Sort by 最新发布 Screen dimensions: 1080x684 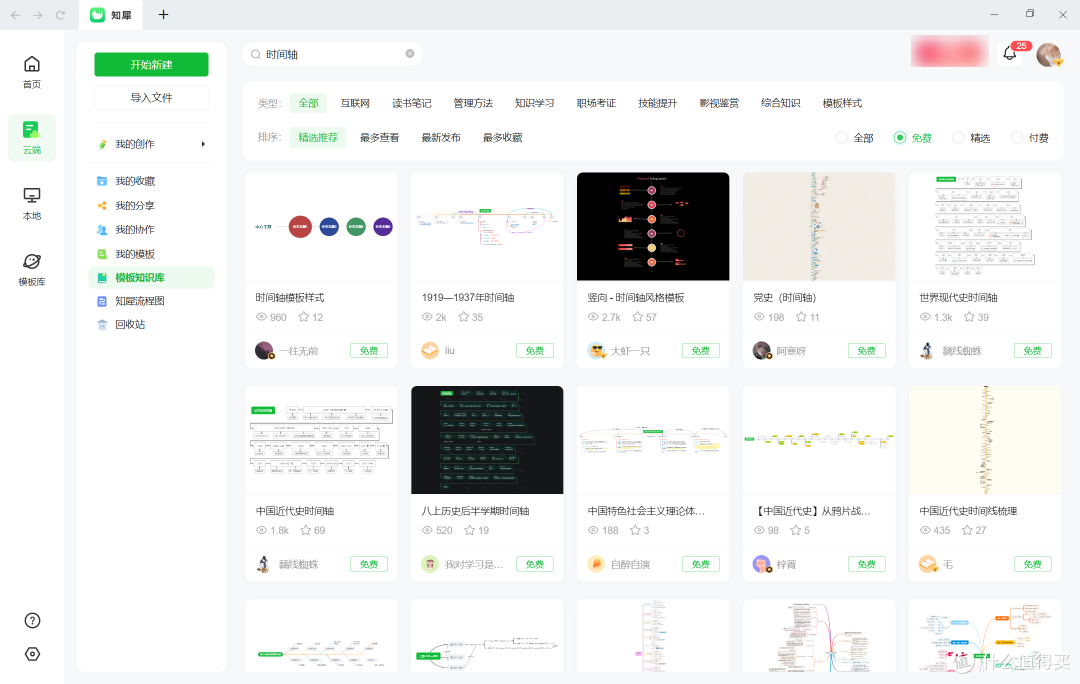[x=441, y=138]
